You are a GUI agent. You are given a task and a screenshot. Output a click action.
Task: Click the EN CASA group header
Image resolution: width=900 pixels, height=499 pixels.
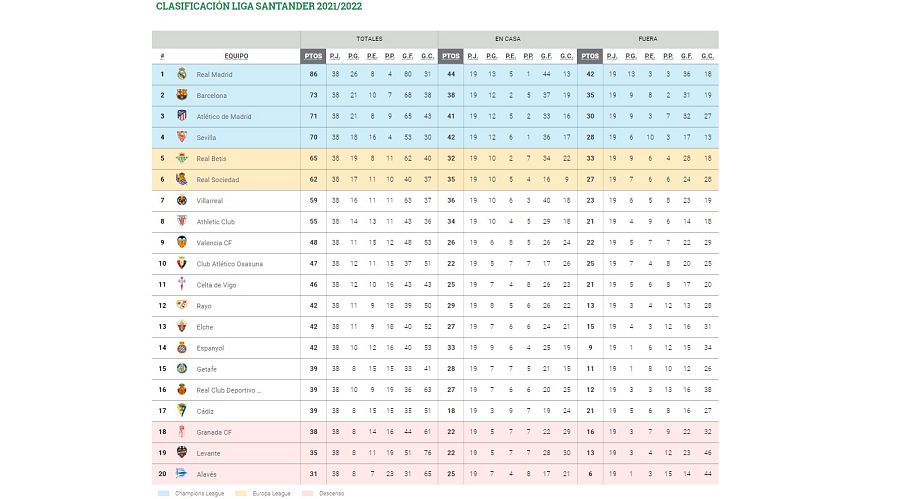tap(508, 38)
